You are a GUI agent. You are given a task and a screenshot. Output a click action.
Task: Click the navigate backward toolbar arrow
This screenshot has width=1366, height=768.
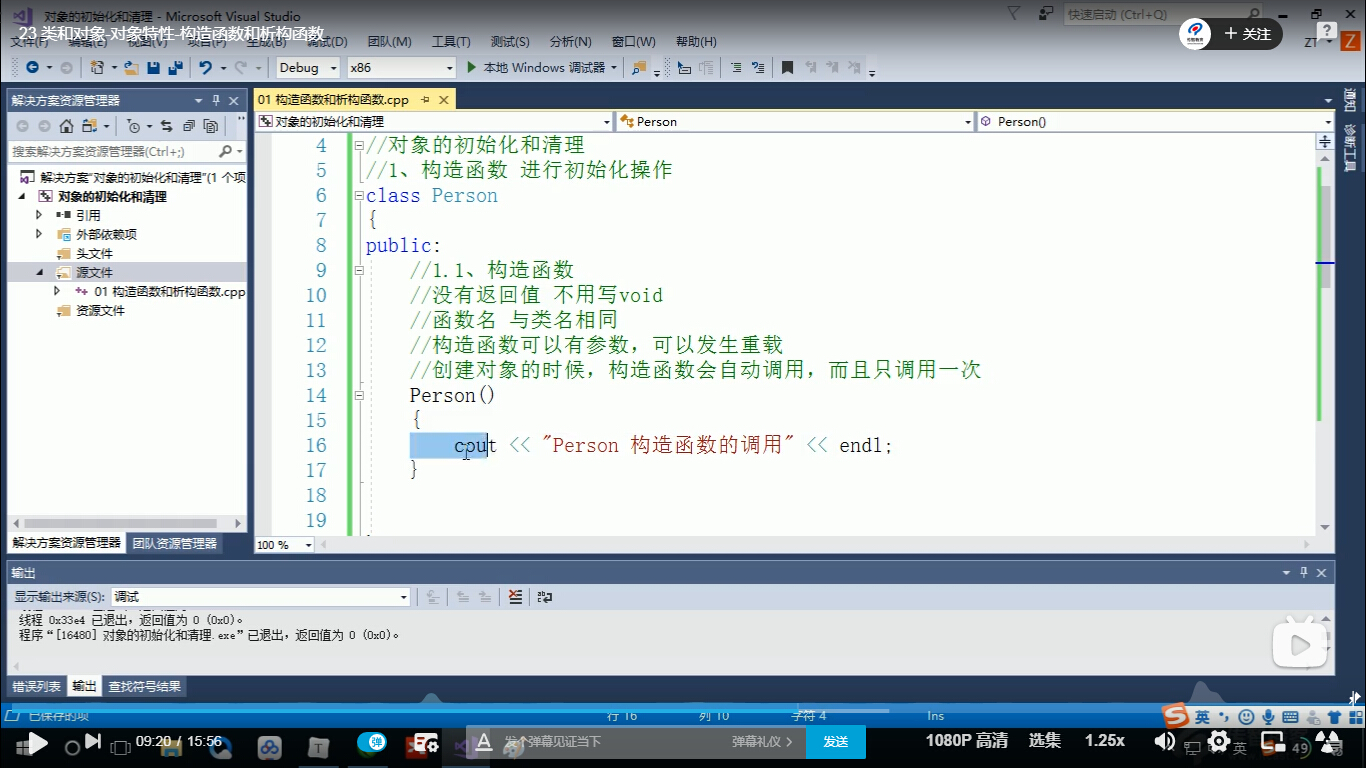coord(32,68)
